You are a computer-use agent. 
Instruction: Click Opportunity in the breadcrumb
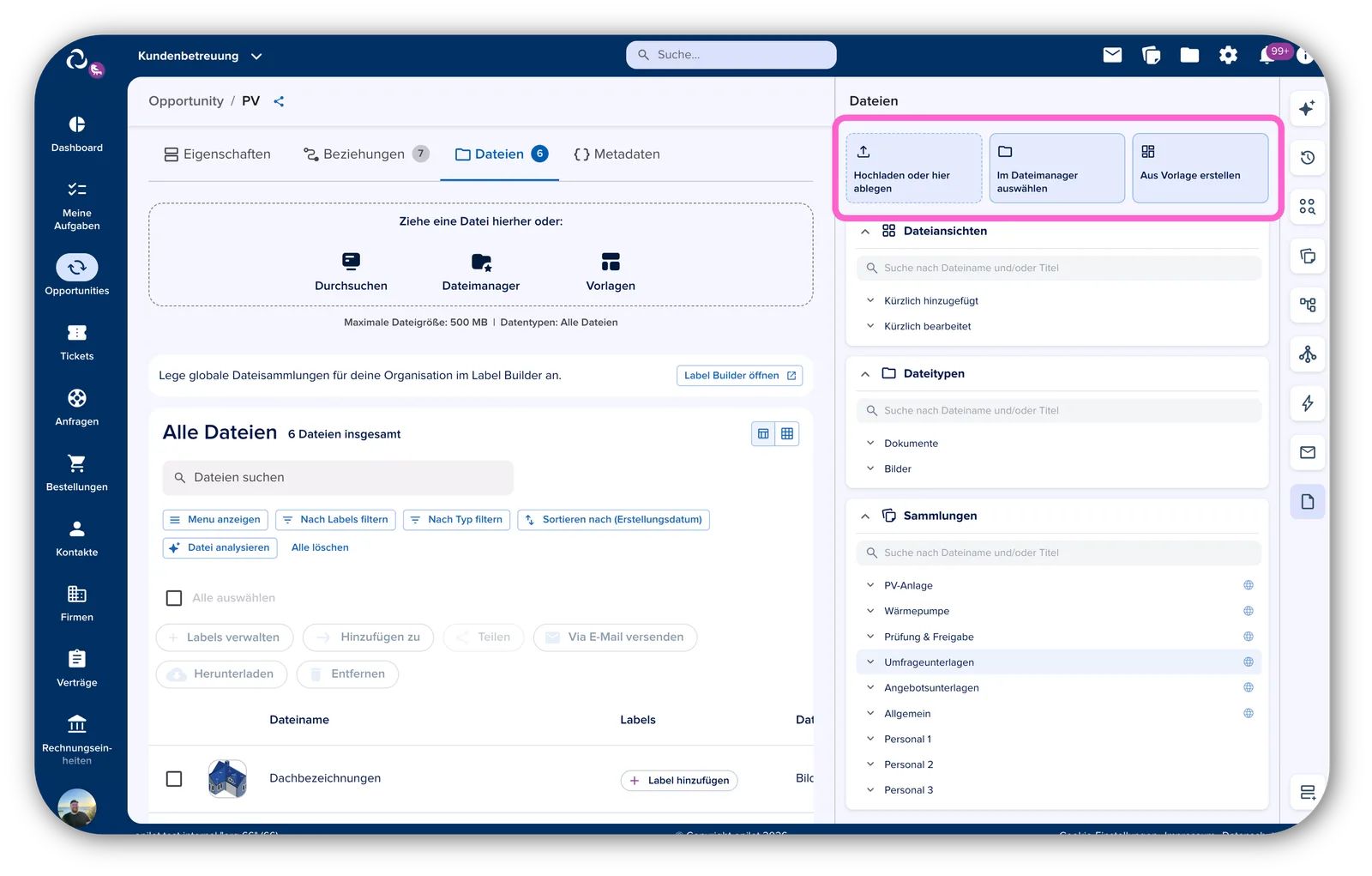pyautogui.click(x=186, y=101)
